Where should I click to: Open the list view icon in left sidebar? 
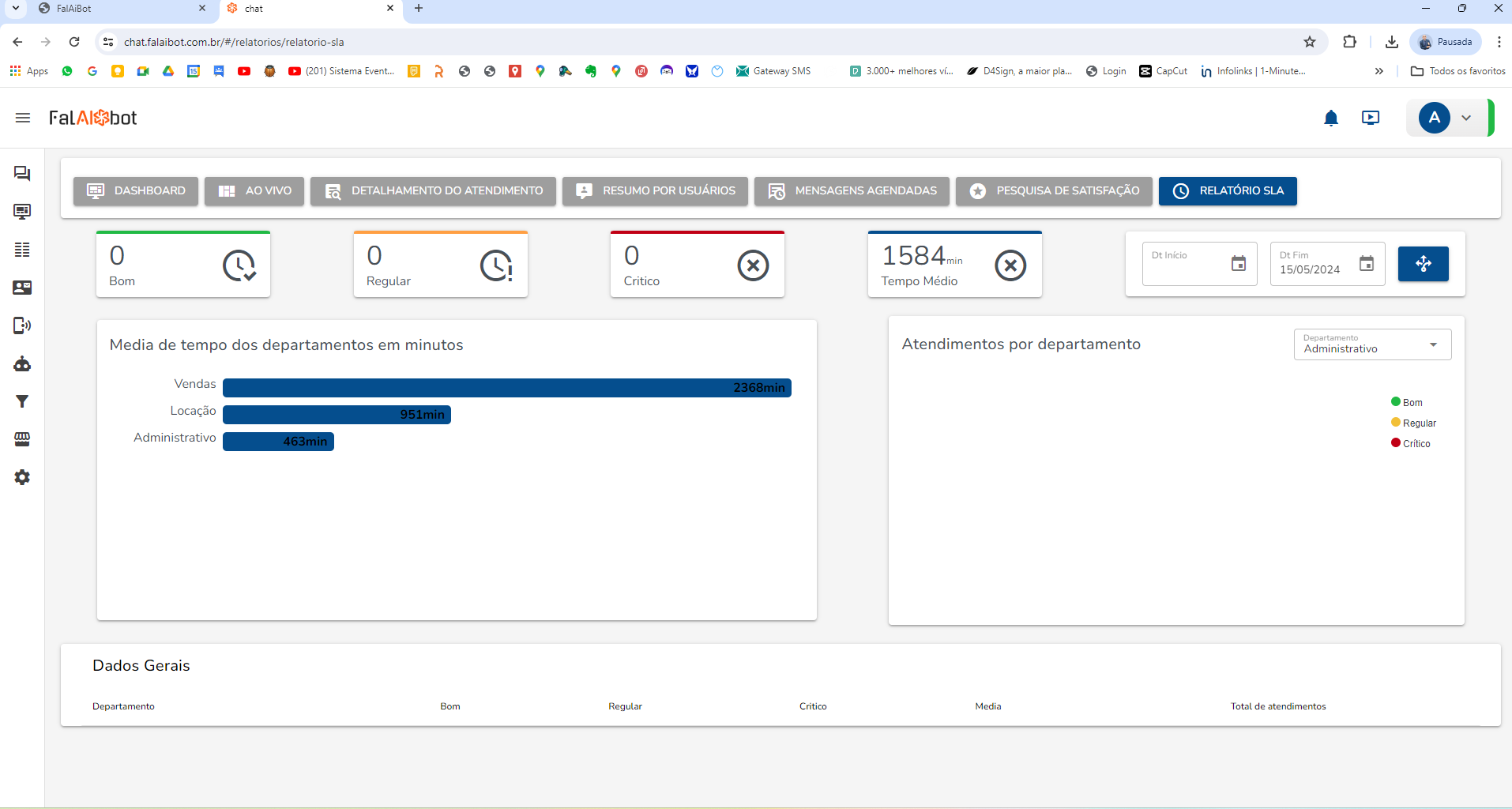point(22,250)
